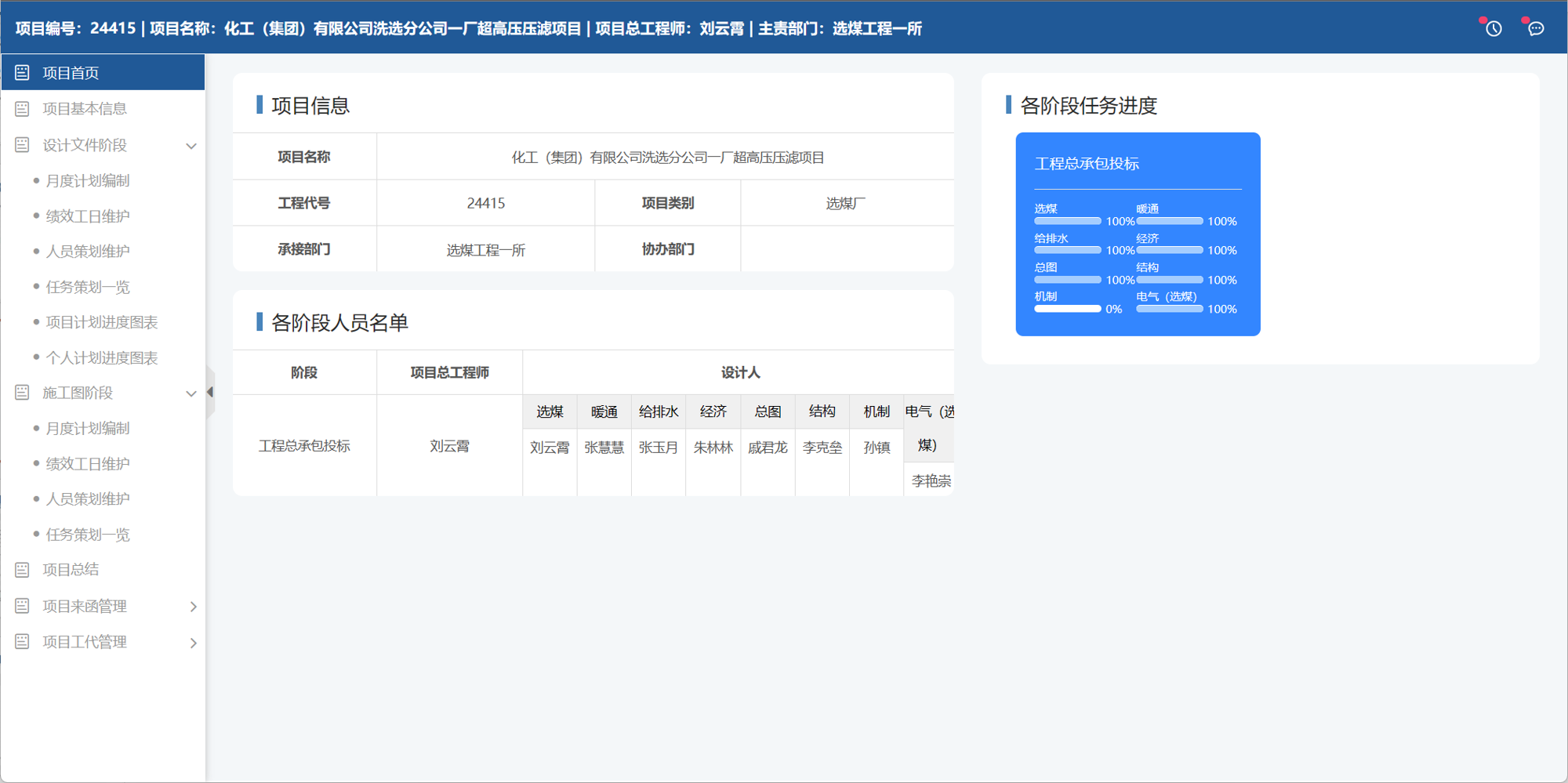
Task: Click the 经济 progress bar
Action: [1170, 250]
